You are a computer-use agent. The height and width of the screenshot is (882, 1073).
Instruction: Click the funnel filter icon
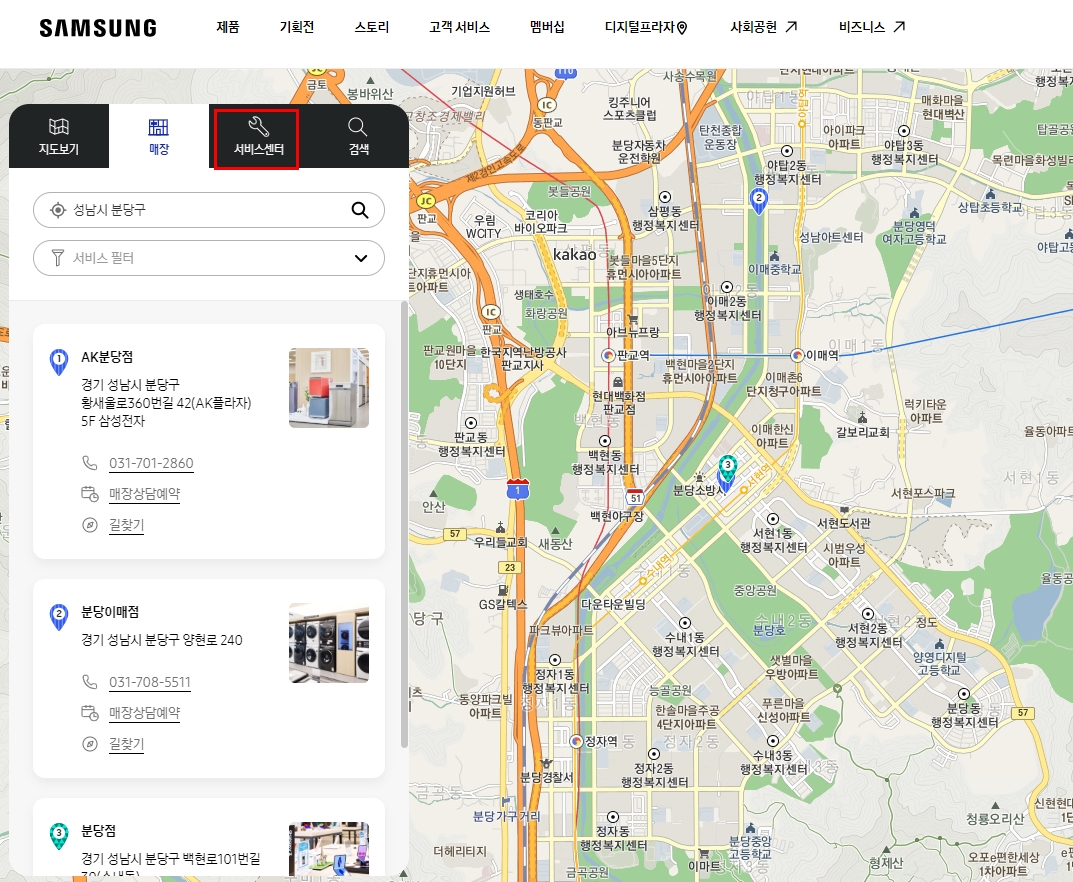(58, 258)
